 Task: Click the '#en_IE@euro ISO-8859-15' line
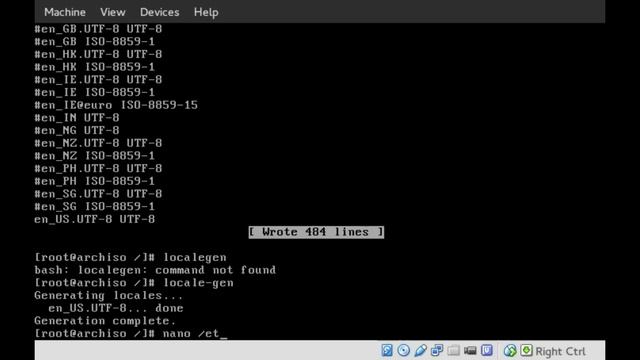(116, 105)
